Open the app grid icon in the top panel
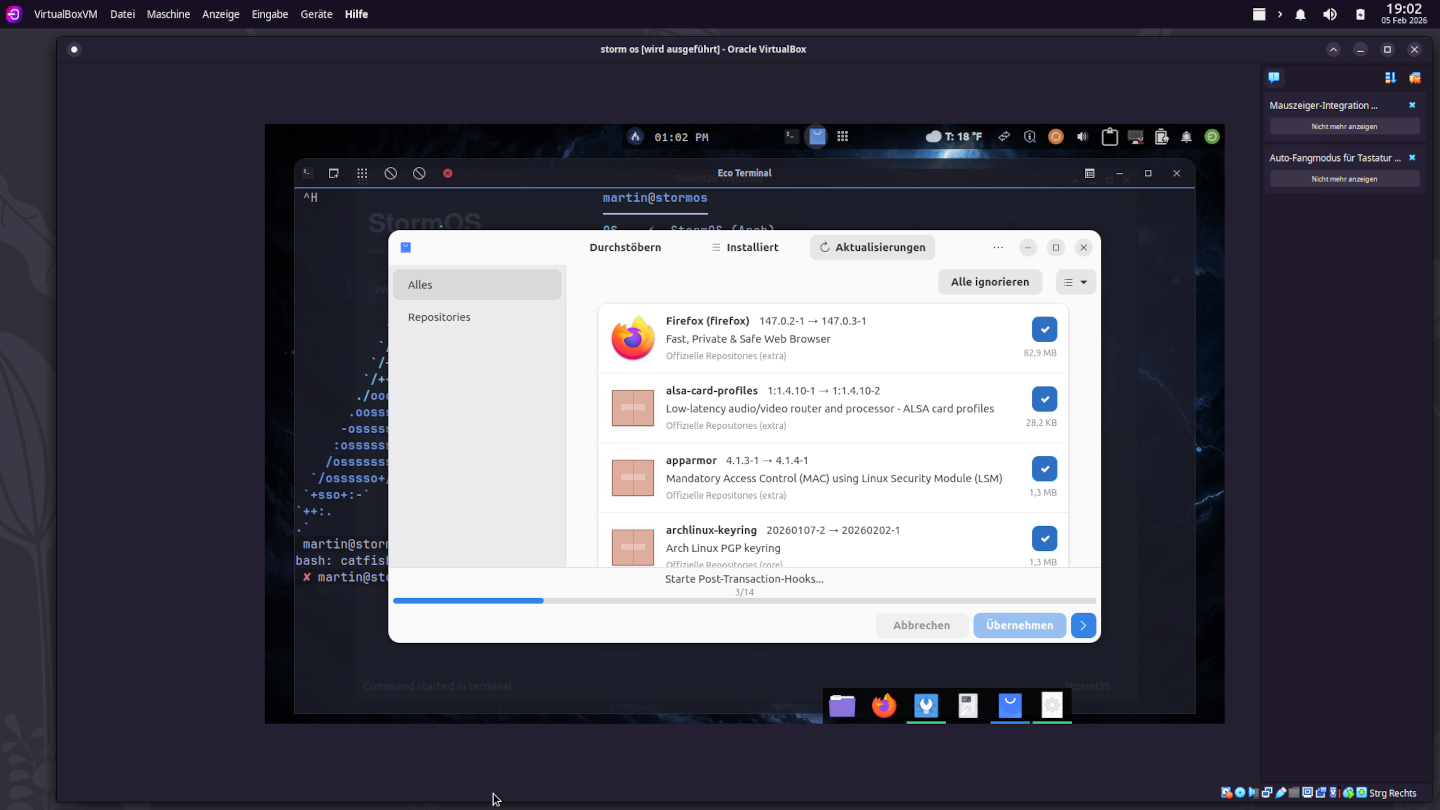This screenshot has width=1440, height=810. [x=843, y=137]
